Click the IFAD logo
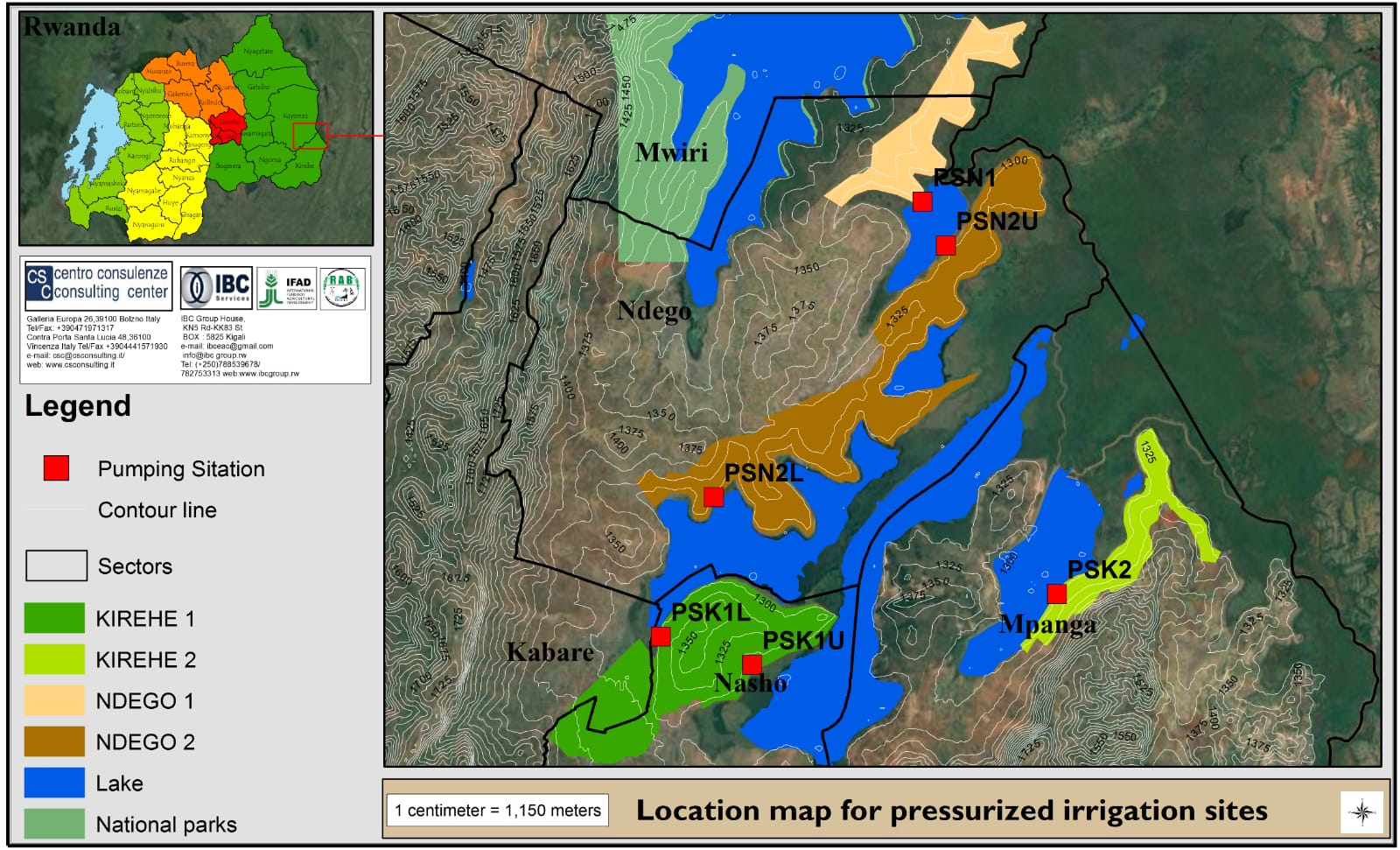The height and width of the screenshot is (850, 1400). (286, 288)
